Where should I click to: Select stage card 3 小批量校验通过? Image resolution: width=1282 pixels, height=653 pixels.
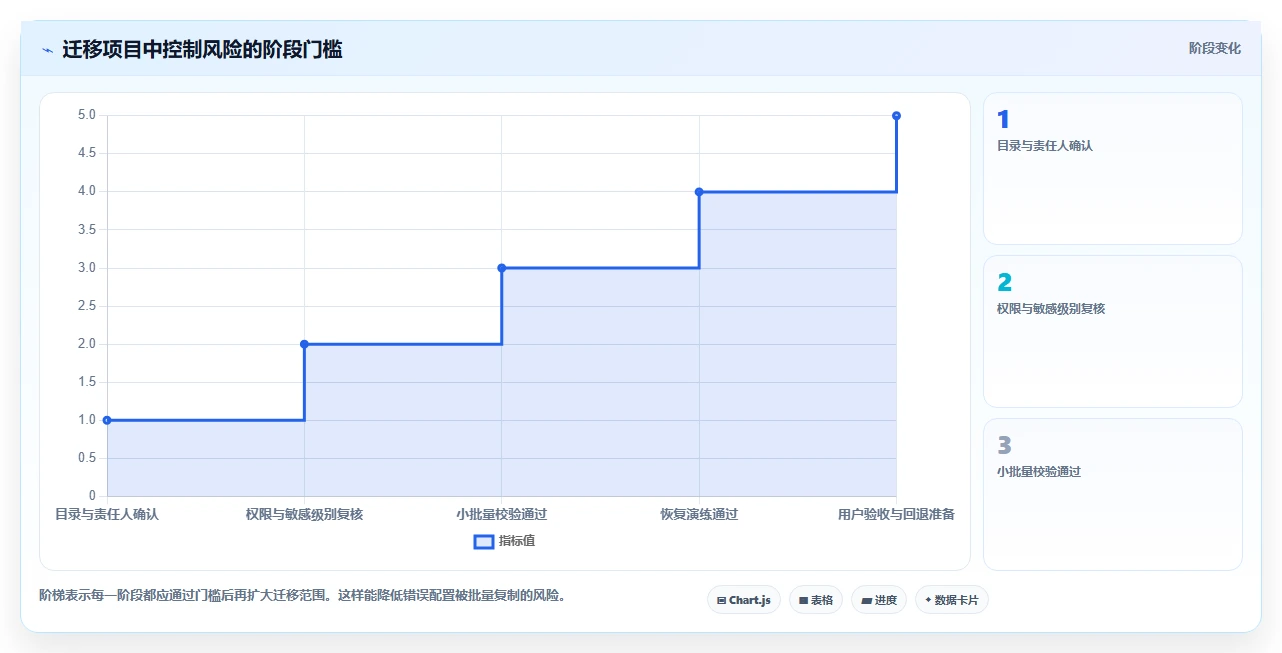coord(1113,495)
